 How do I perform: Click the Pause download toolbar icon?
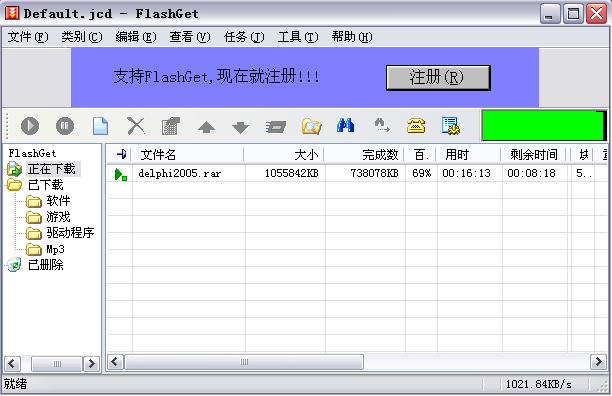pyautogui.click(x=65, y=126)
